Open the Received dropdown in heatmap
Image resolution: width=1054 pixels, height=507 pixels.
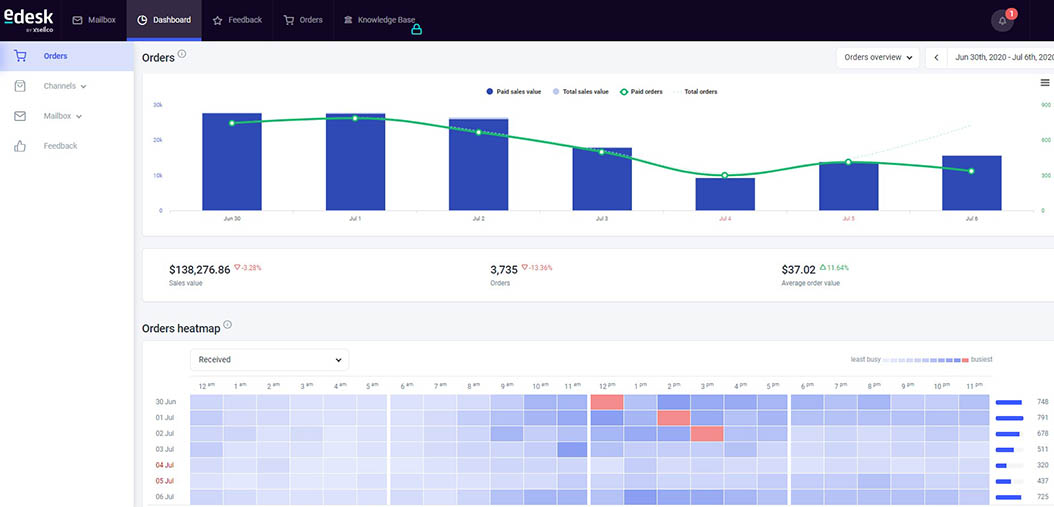[x=270, y=360]
